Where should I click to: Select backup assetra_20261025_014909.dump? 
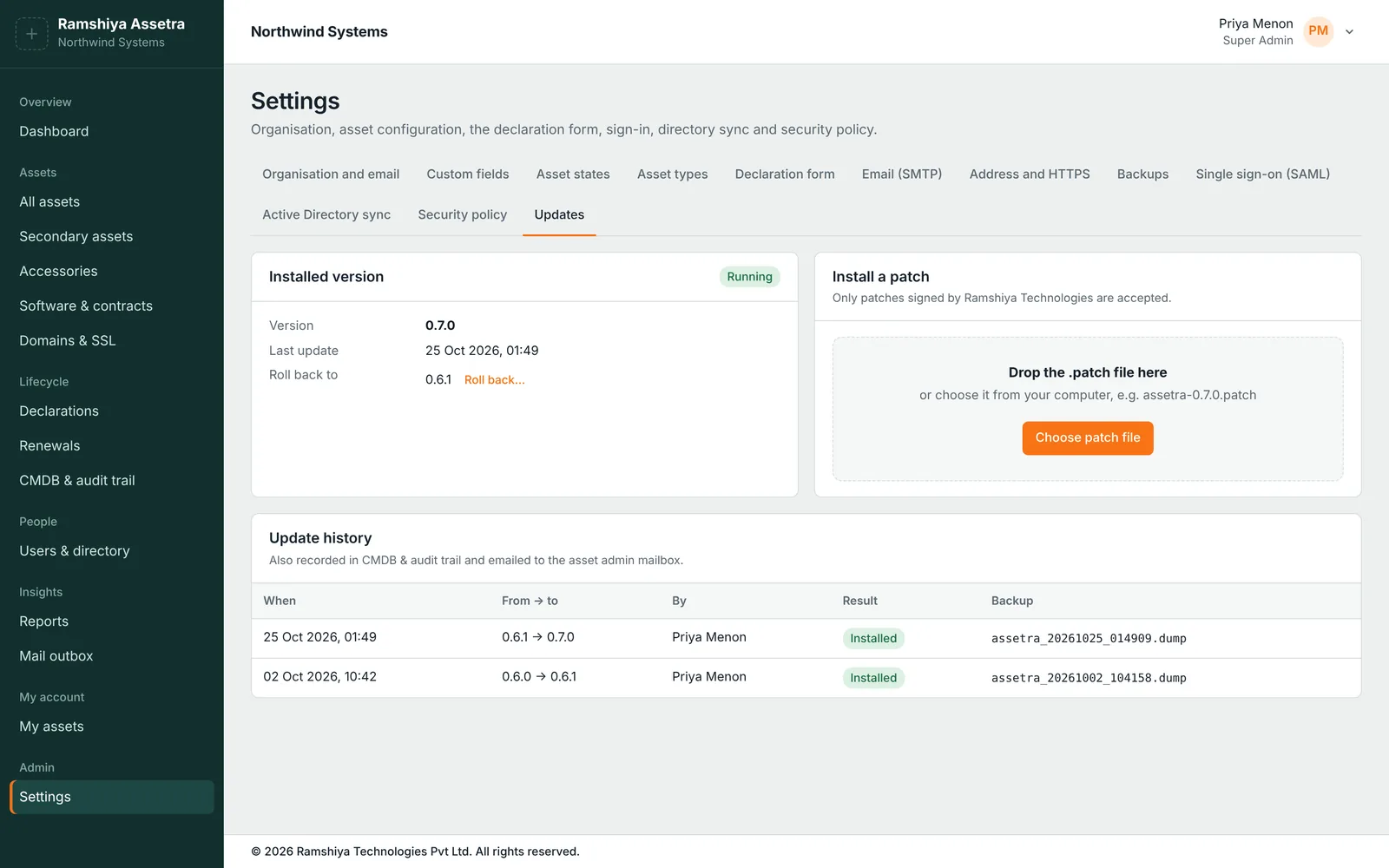point(1089,639)
